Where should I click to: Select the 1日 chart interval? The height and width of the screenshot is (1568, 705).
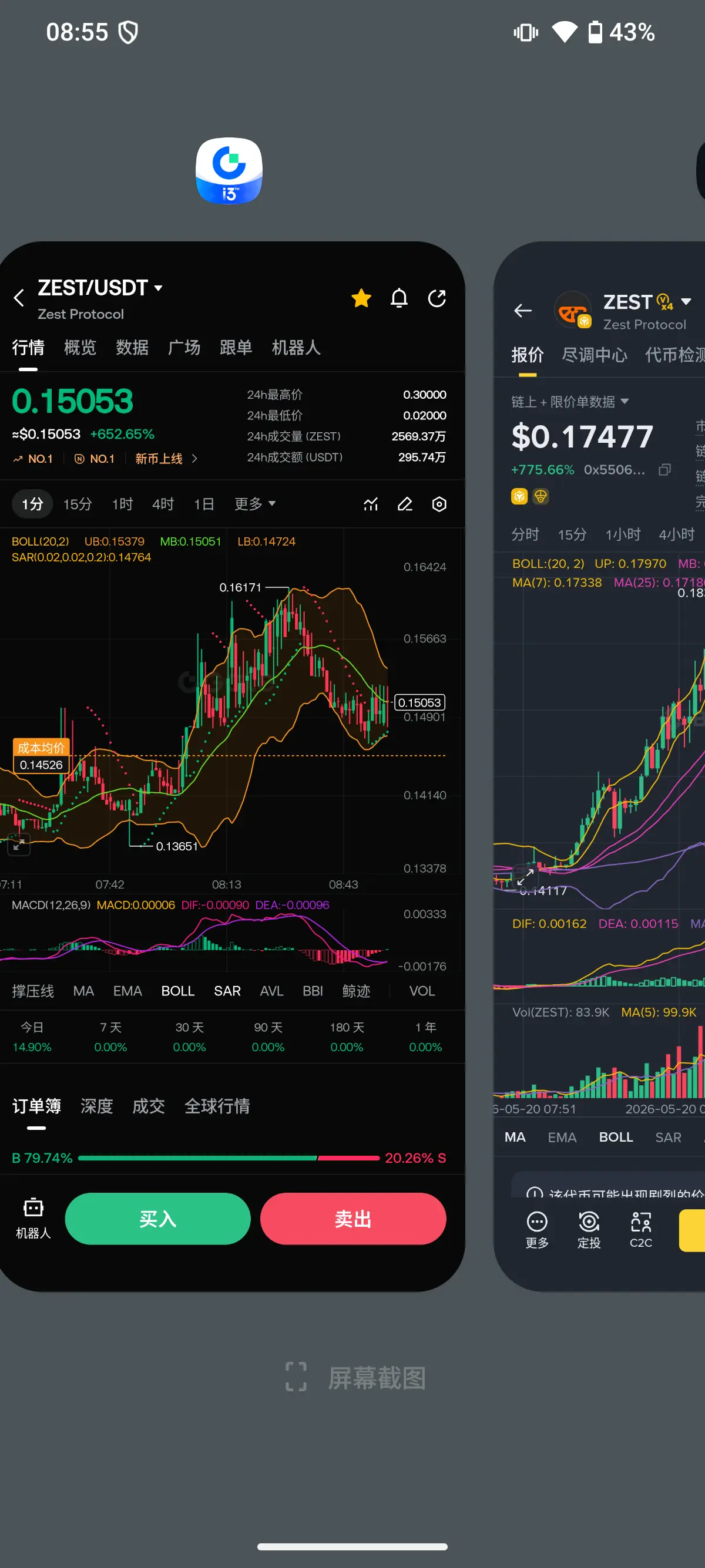[x=203, y=504]
